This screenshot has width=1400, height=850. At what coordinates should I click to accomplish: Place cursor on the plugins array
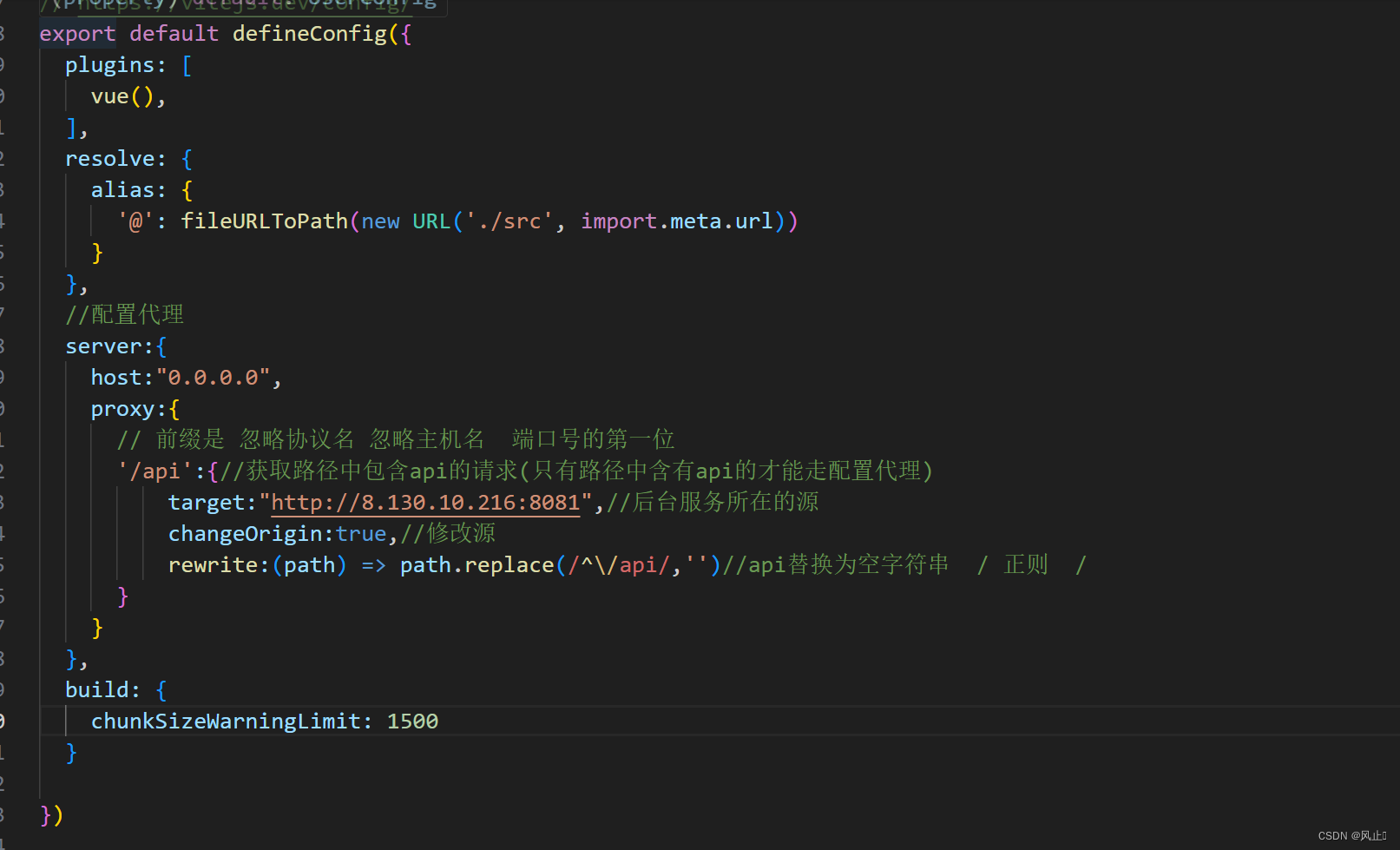point(113,64)
